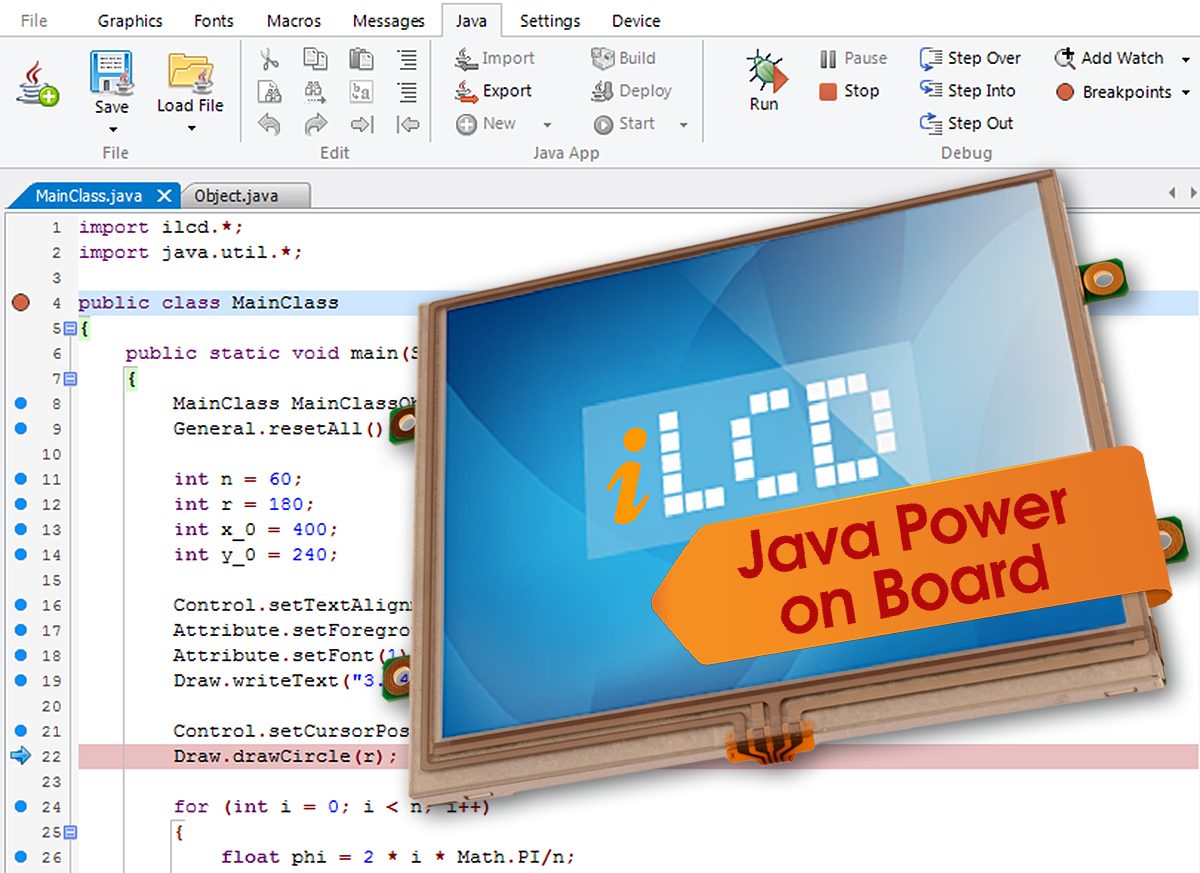Viewport: 1200px width, 873px height.
Task: Open the Graphics ribbon tab
Action: tap(130, 21)
